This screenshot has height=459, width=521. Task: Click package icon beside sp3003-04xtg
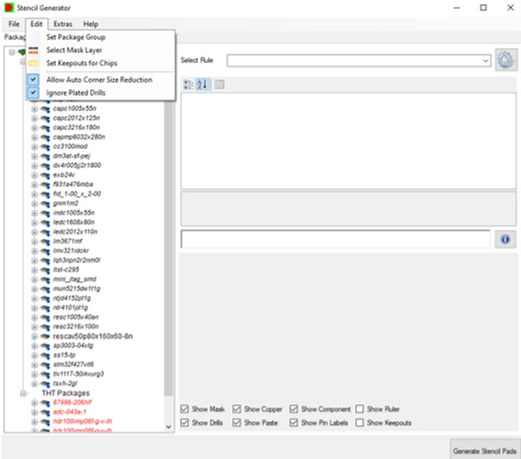(x=45, y=346)
